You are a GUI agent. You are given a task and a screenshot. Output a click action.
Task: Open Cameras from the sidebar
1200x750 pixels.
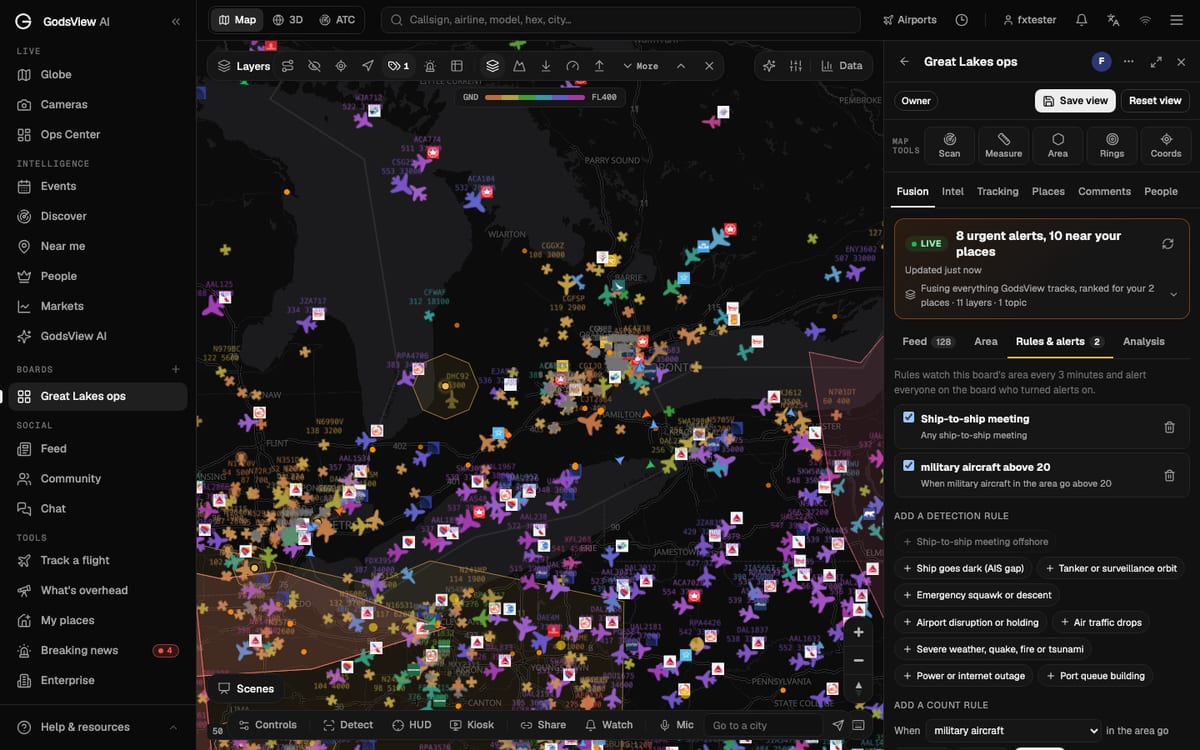pos(98,104)
